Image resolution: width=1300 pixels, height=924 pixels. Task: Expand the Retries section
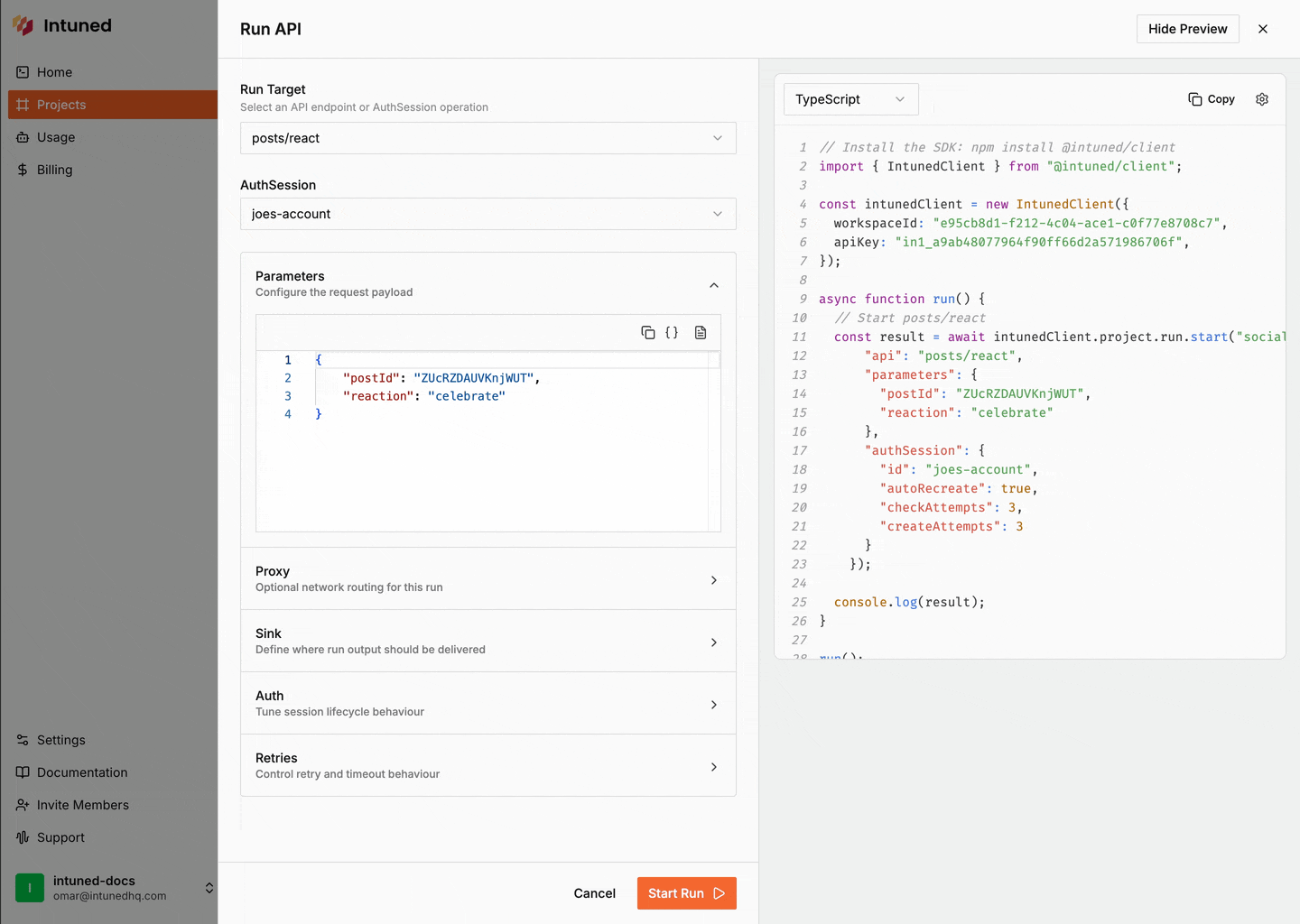488,765
